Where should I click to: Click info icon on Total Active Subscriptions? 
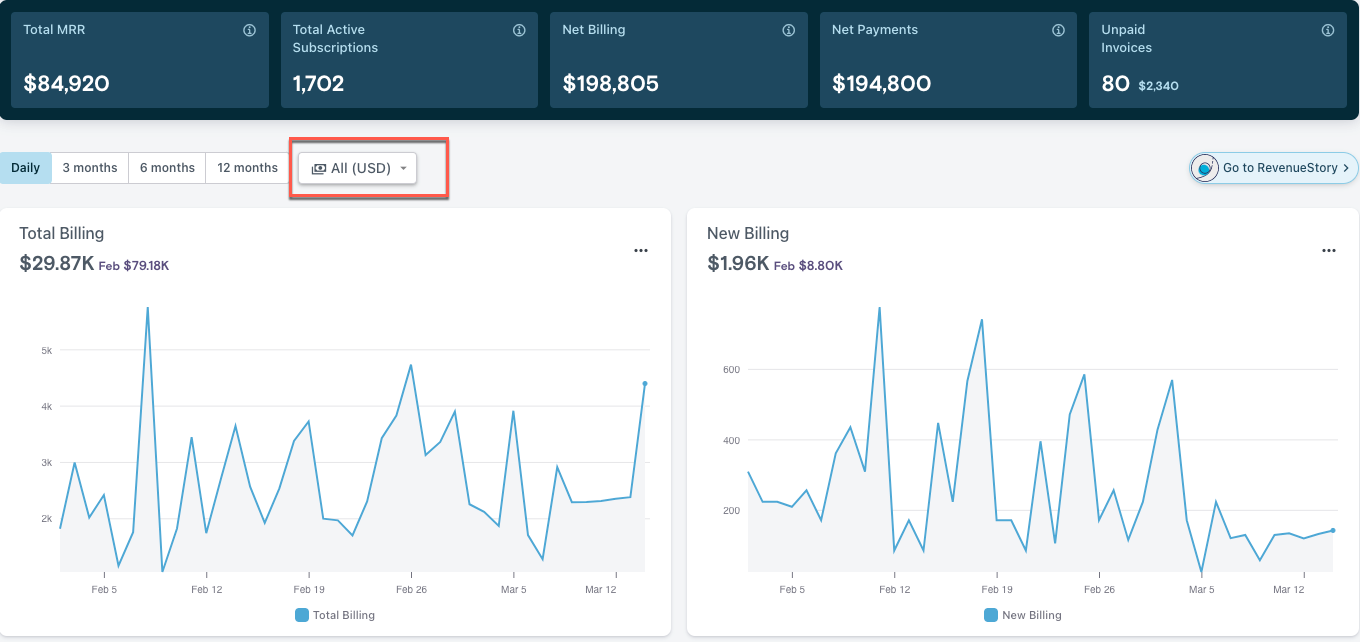click(x=519, y=31)
